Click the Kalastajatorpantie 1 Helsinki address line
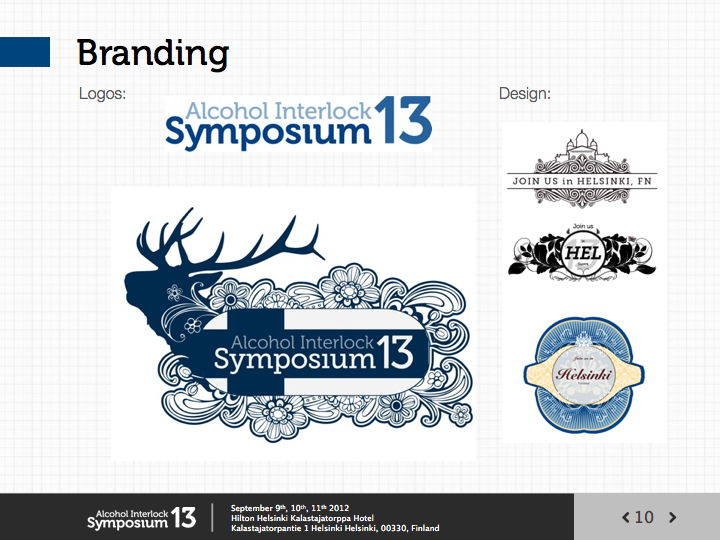The height and width of the screenshot is (540, 720). click(x=335, y=528)
